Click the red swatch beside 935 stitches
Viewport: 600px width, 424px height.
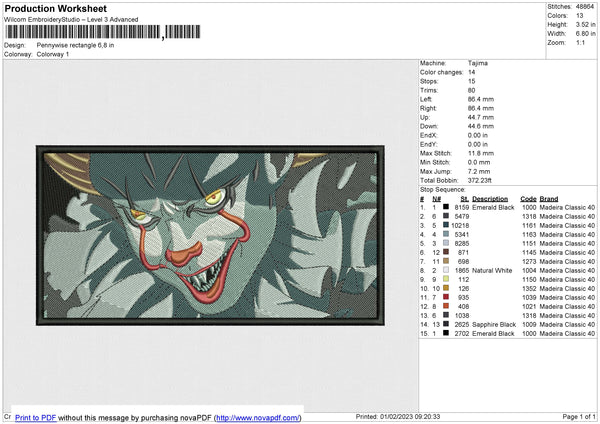tap(446, 297)
